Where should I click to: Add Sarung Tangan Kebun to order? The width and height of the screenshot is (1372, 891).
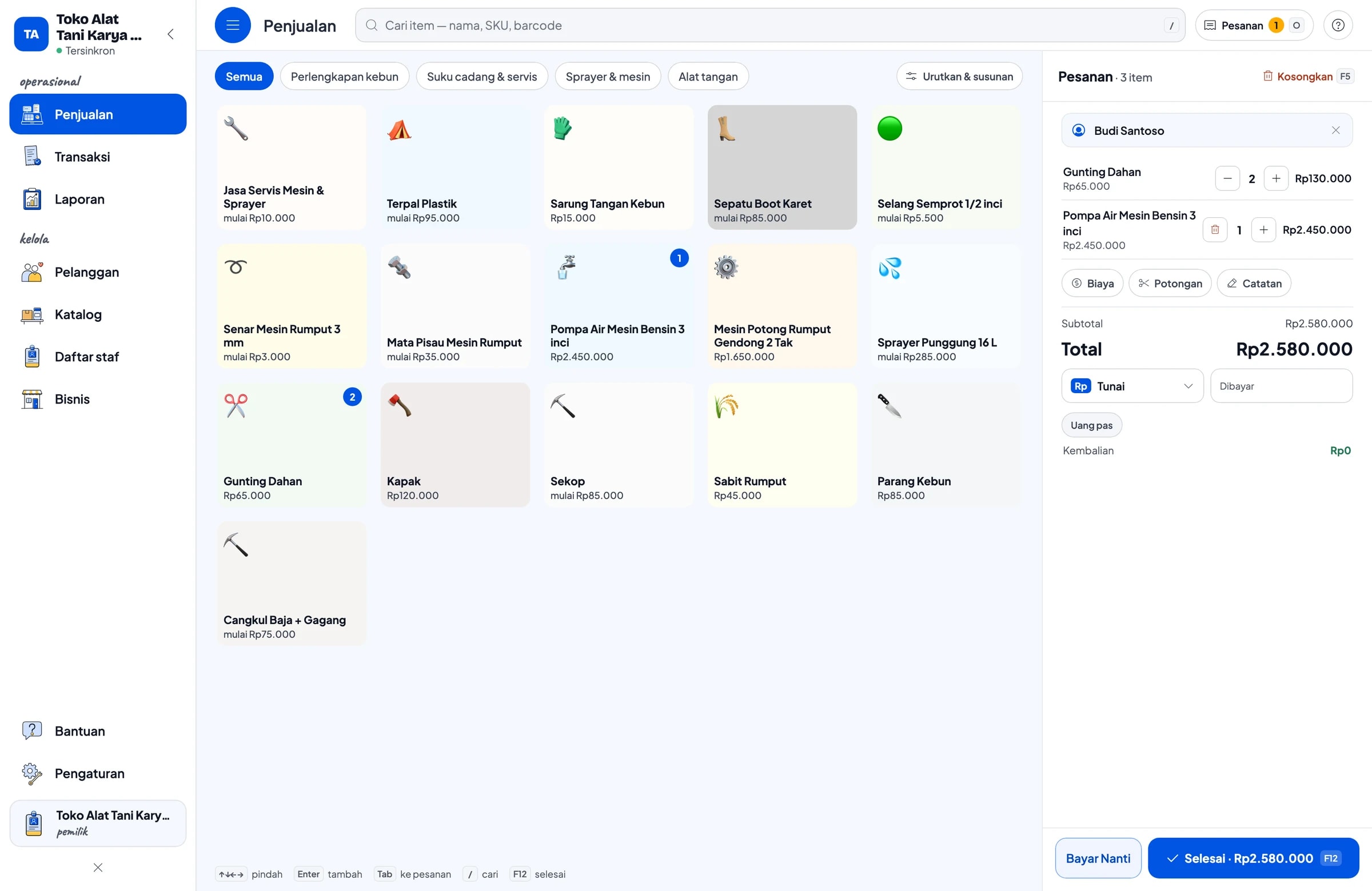pos(619,167)
